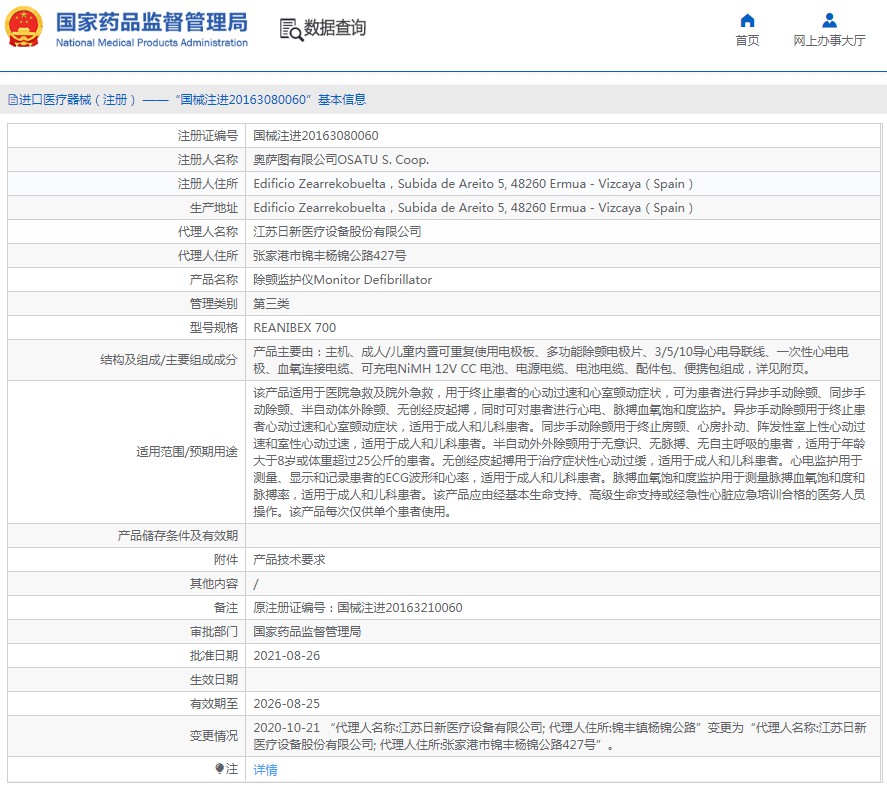
Task: Click the 型号规格 row label
Action: click(x=214, y=328)
